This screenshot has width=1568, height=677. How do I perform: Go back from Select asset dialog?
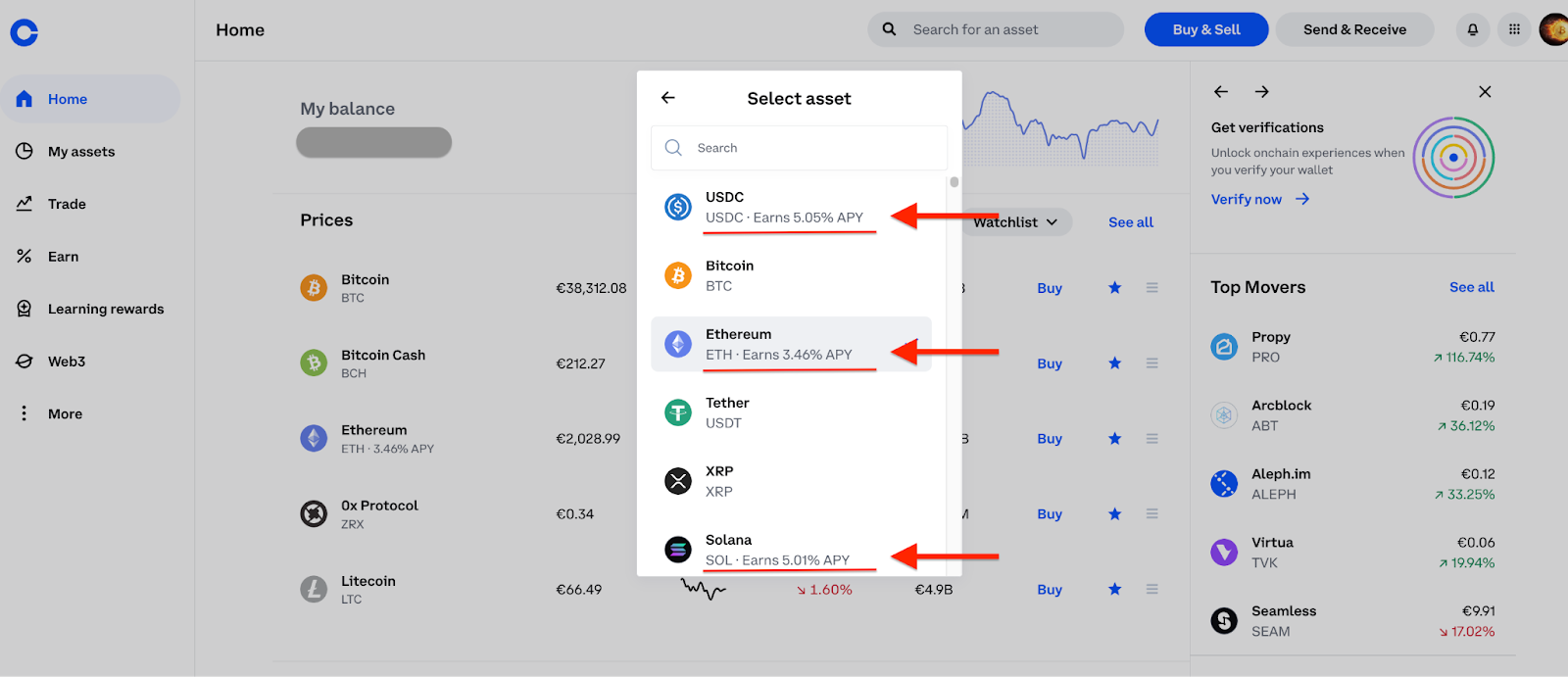click(x=668, y=98)
